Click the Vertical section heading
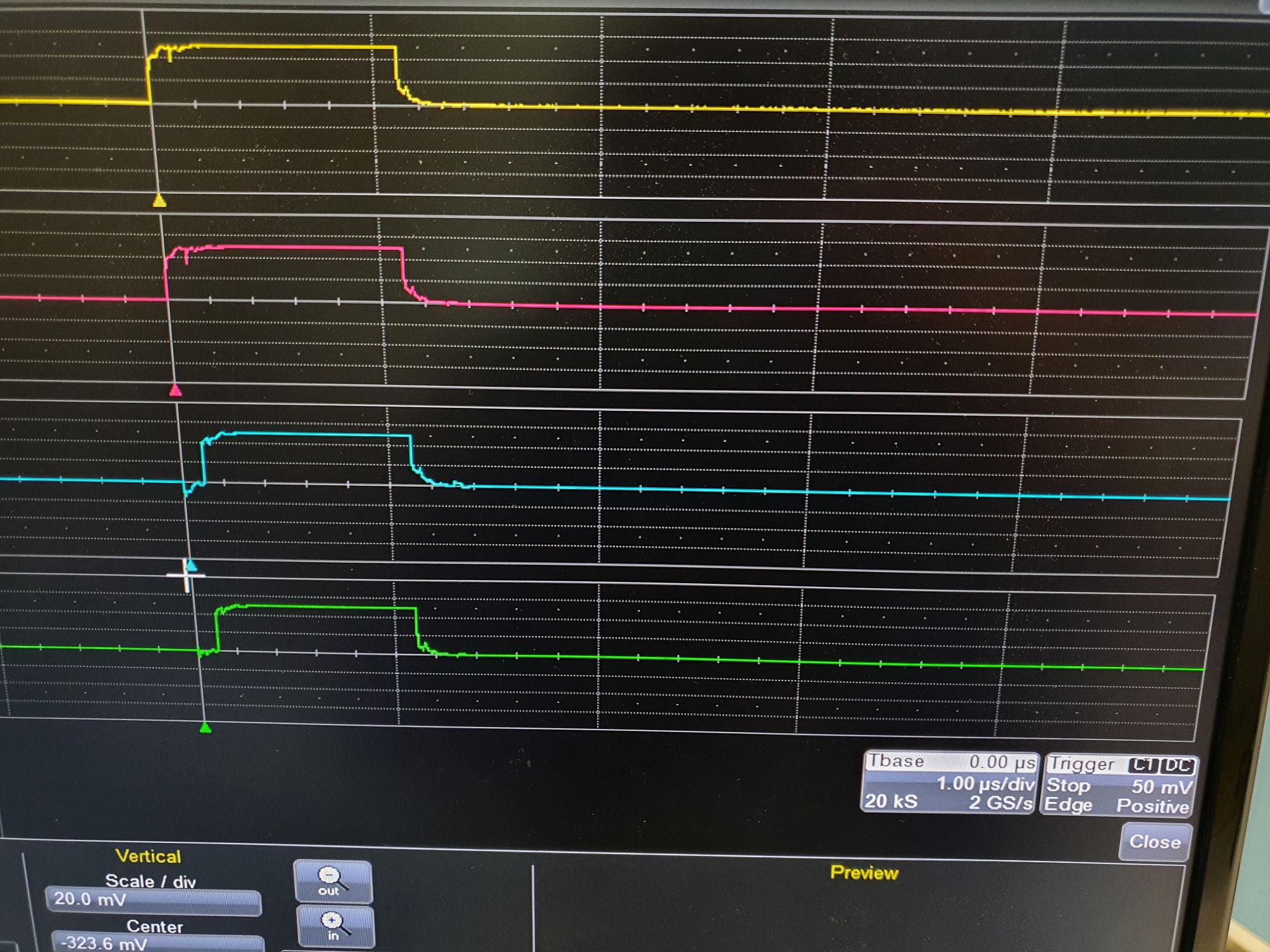This screenshot has width=1270, height=952. pyautogui.click(x=148, y=857)
